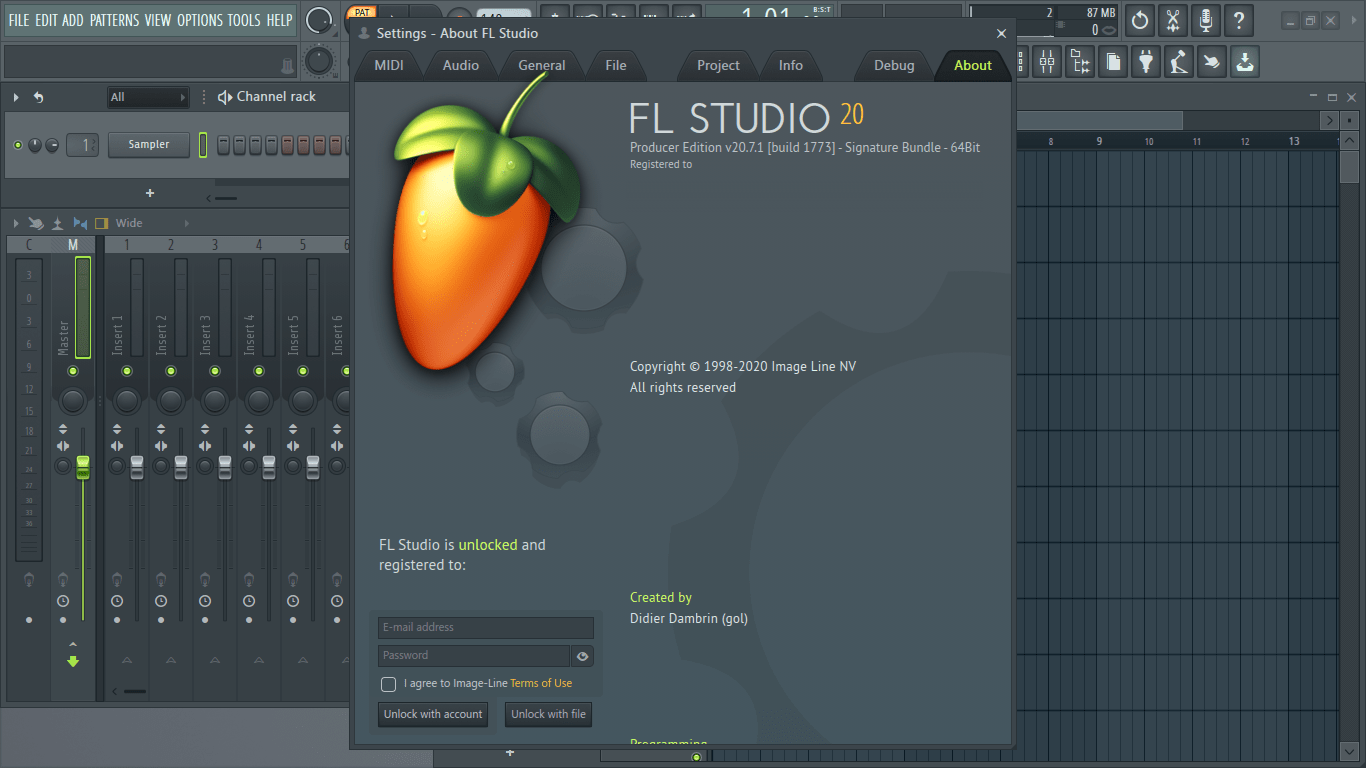Viewport: 1366px width, 768px height.
Task: Open the PATTERNS menu
Action: point(114,20)
